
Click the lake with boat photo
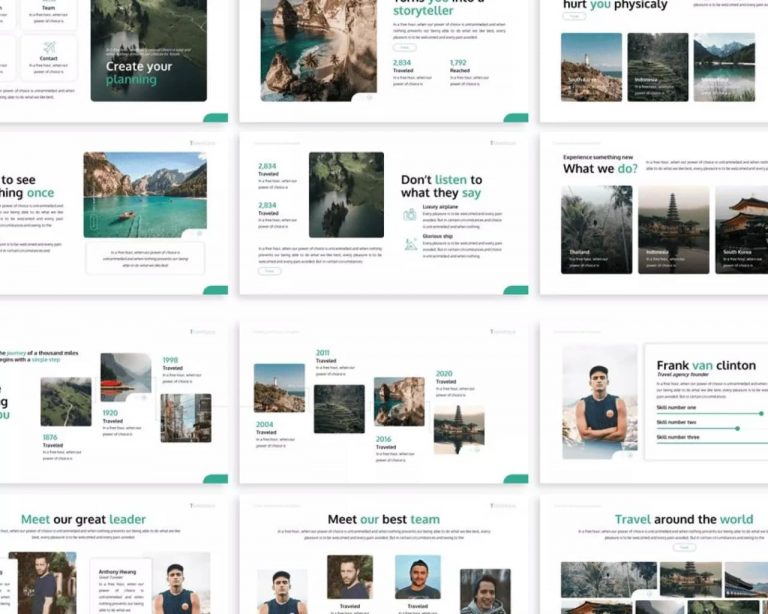[145, 194]
